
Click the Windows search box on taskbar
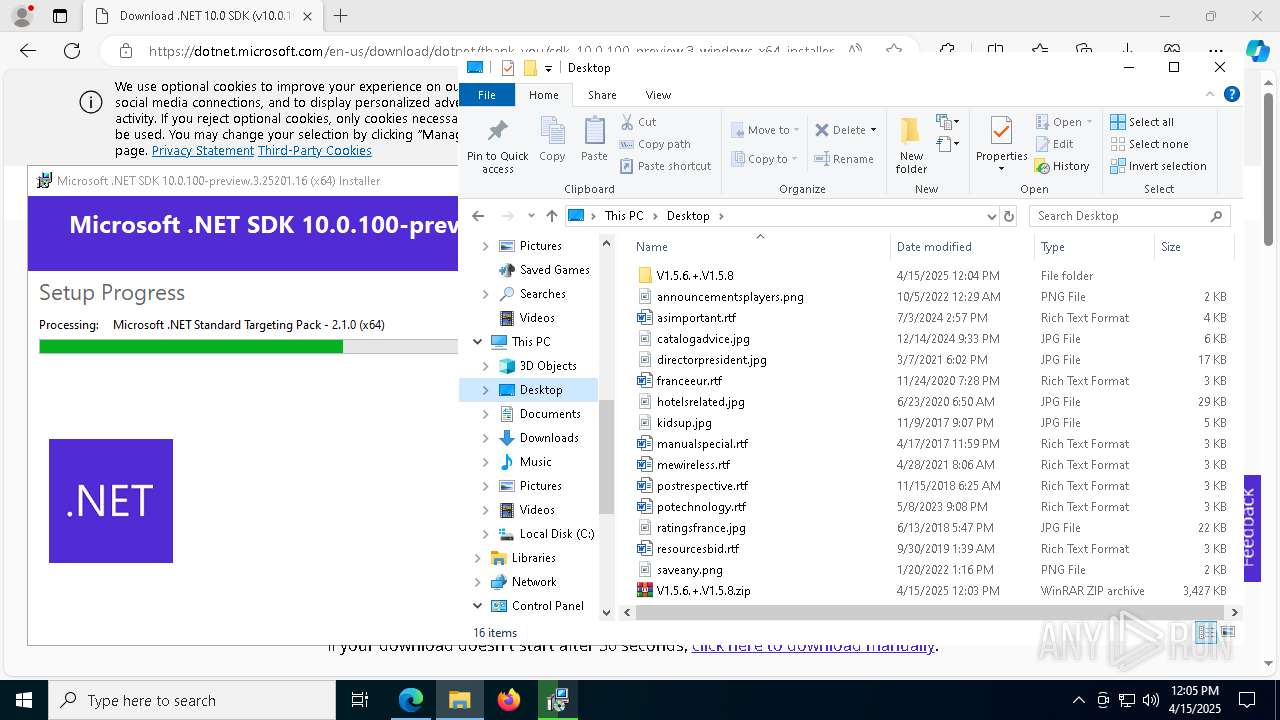pos(192,700)
